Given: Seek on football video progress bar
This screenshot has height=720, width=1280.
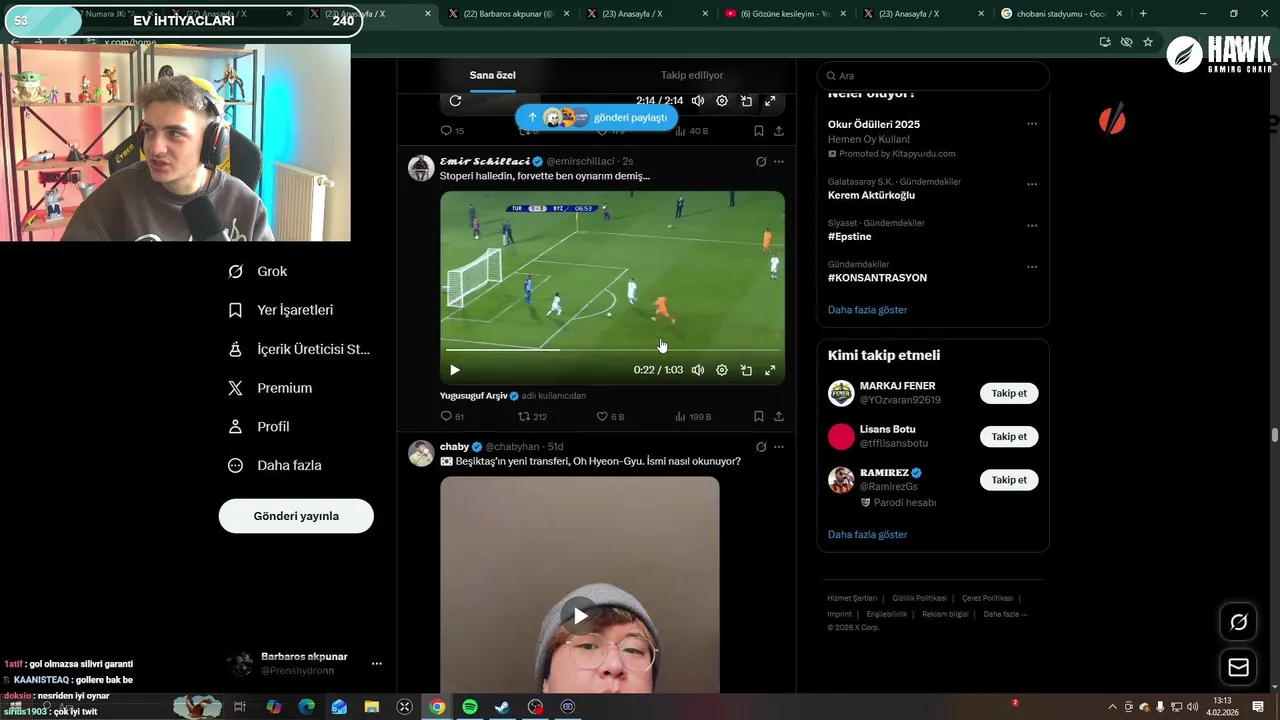Looking at the screenshot, I should coord(612,350).
